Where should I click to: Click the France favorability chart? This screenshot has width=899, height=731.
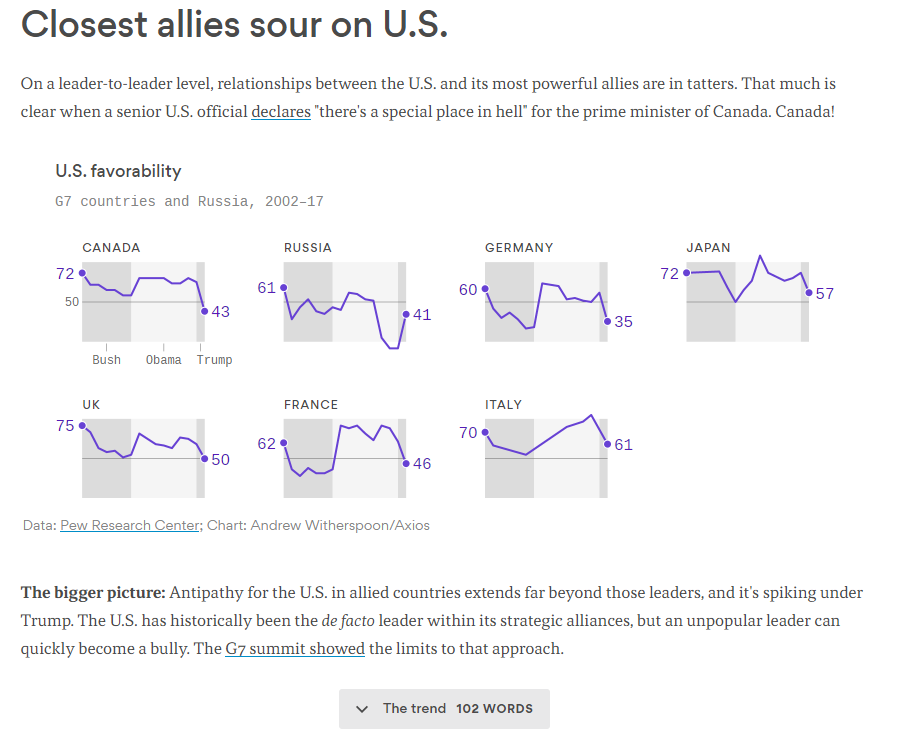(x=345, y=458)
